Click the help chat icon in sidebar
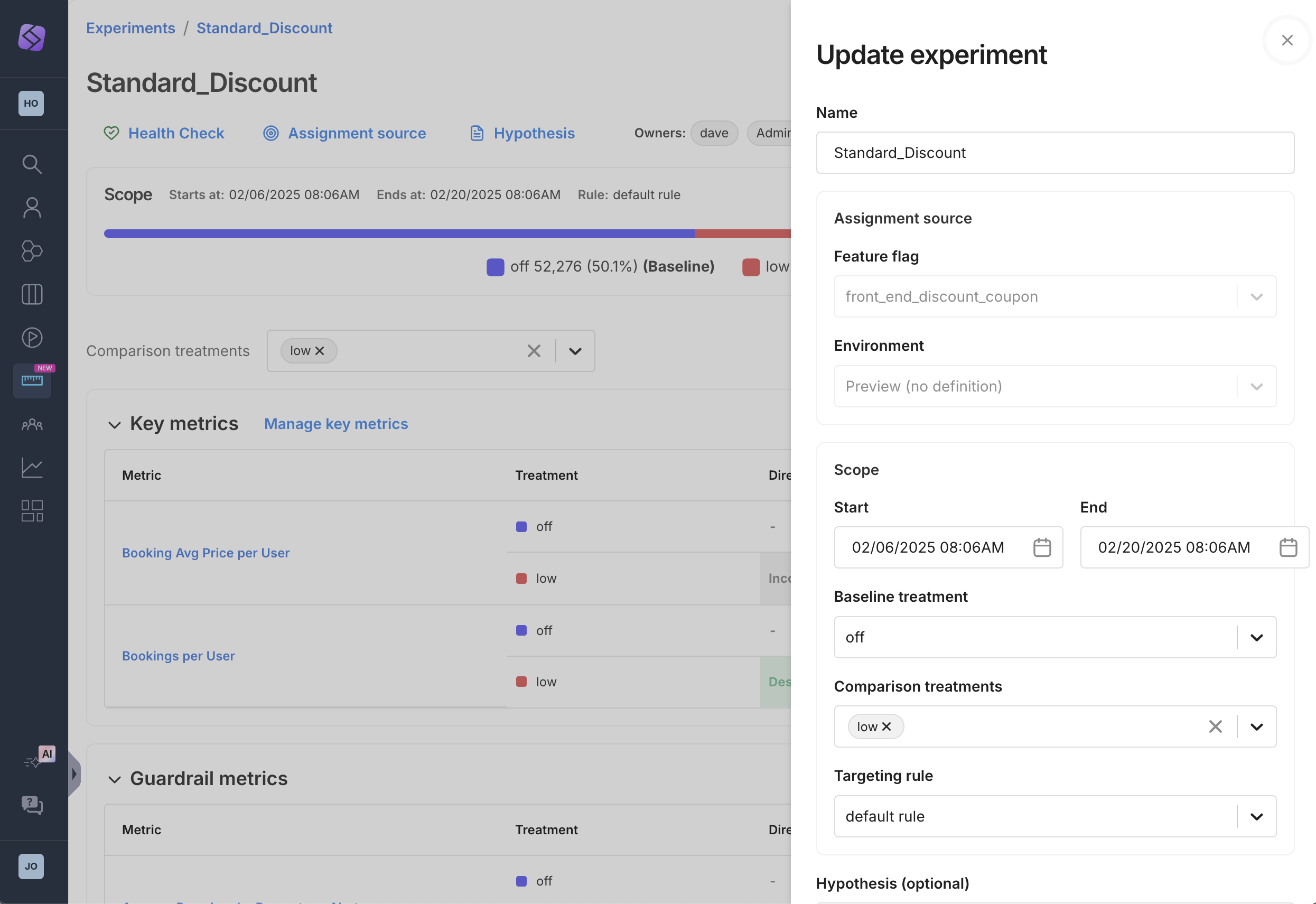 pos(32,805)
